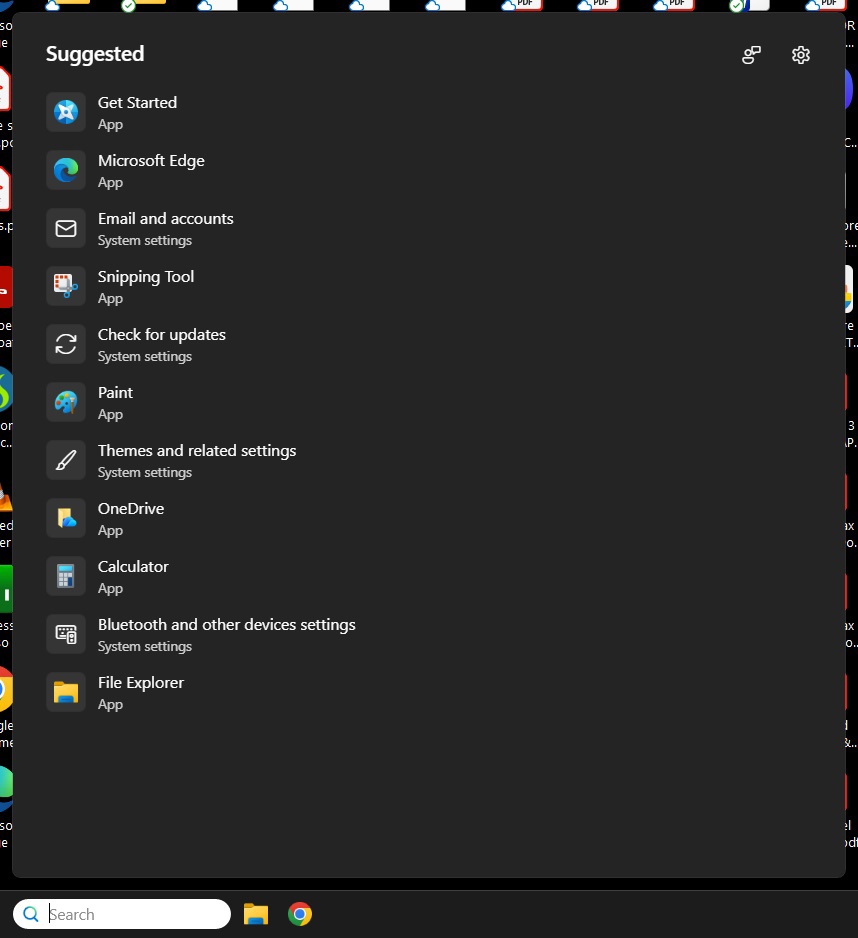Open the Email and accounts envelope icon
Image resolution: width=858 pixels, height=938 pixels.
[x=66, y=228]
